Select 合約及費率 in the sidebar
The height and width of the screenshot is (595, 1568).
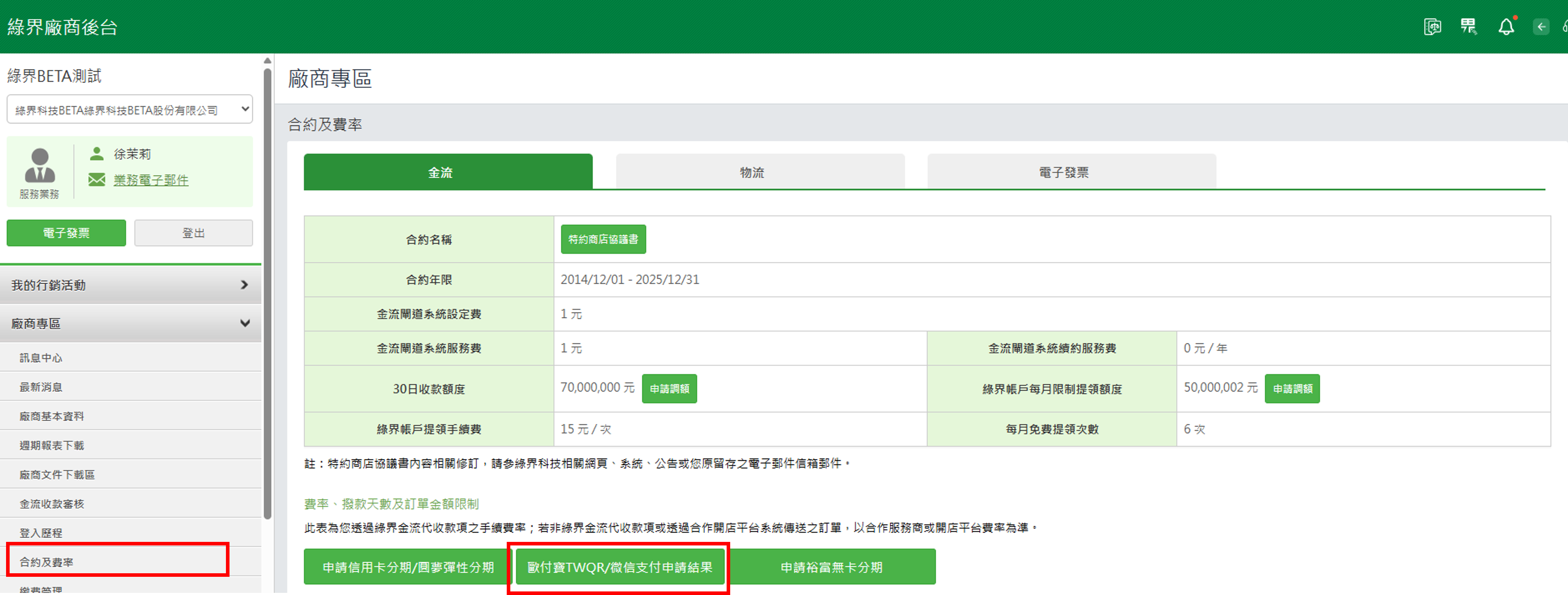tap(47, 561)
